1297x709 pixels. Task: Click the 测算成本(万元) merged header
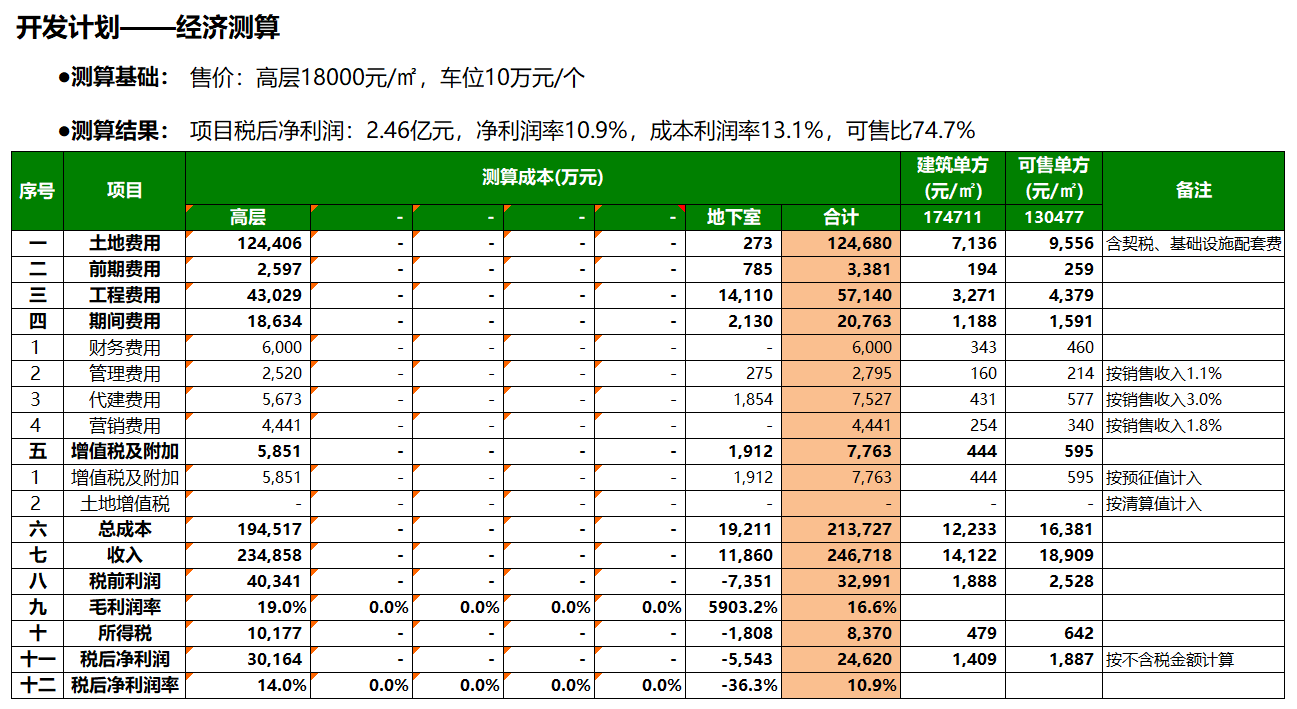point(542,177)
